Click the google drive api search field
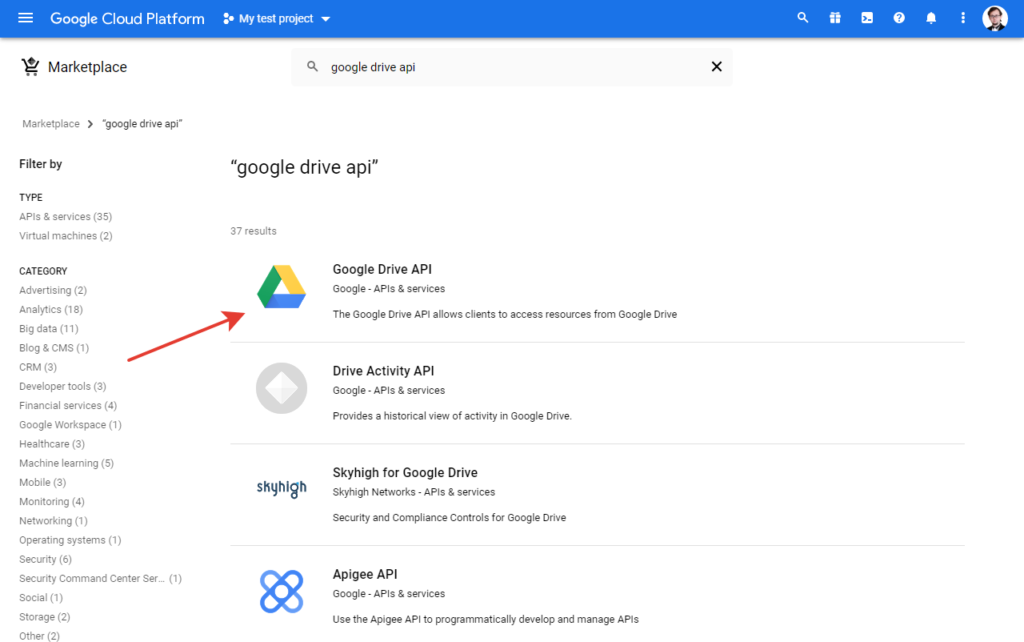 point(500,67)
